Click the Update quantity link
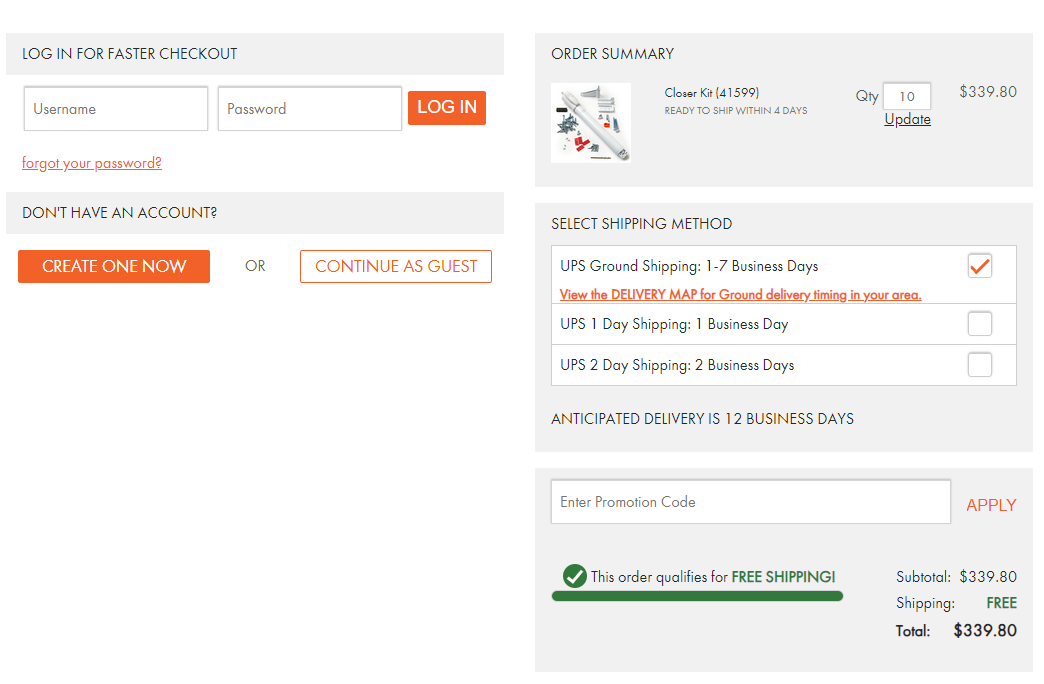 tap(908, 119)
